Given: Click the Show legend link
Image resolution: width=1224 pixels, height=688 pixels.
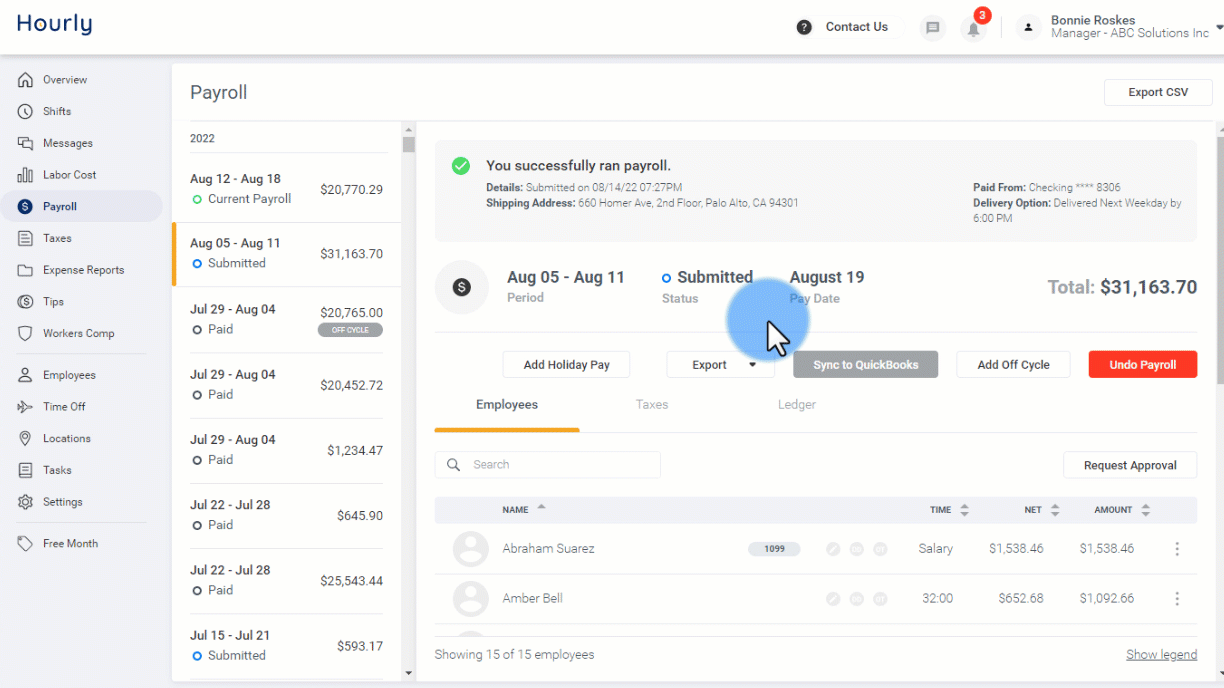Looking at the screenshot, I should click(1161, 655).
